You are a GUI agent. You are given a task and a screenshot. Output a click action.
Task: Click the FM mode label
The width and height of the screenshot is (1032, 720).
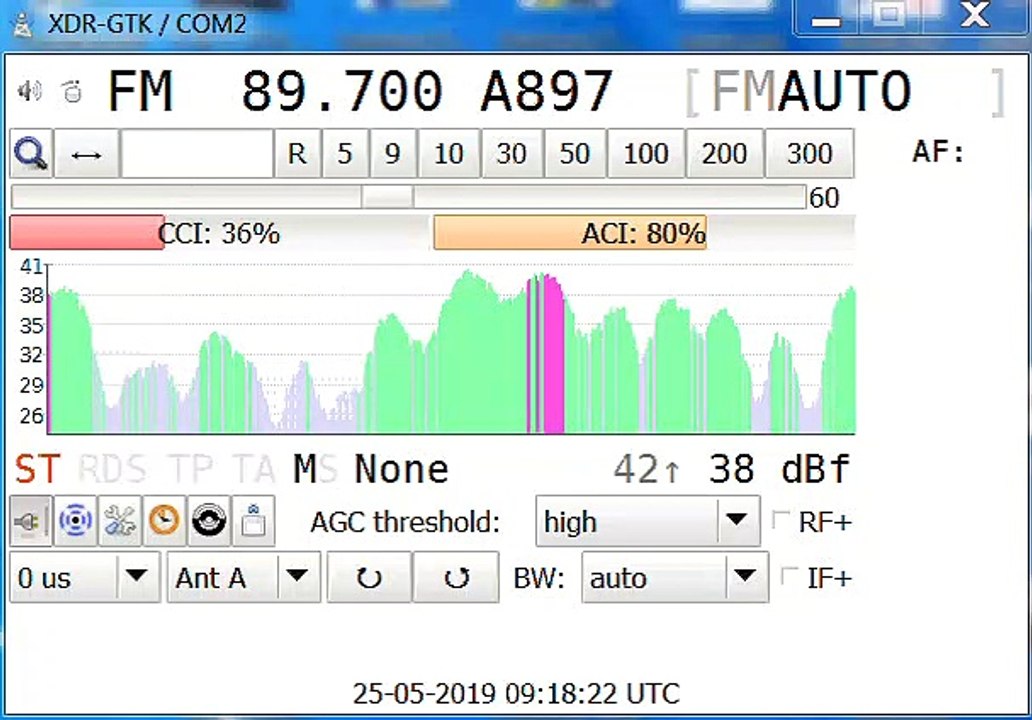click(140, 91)
